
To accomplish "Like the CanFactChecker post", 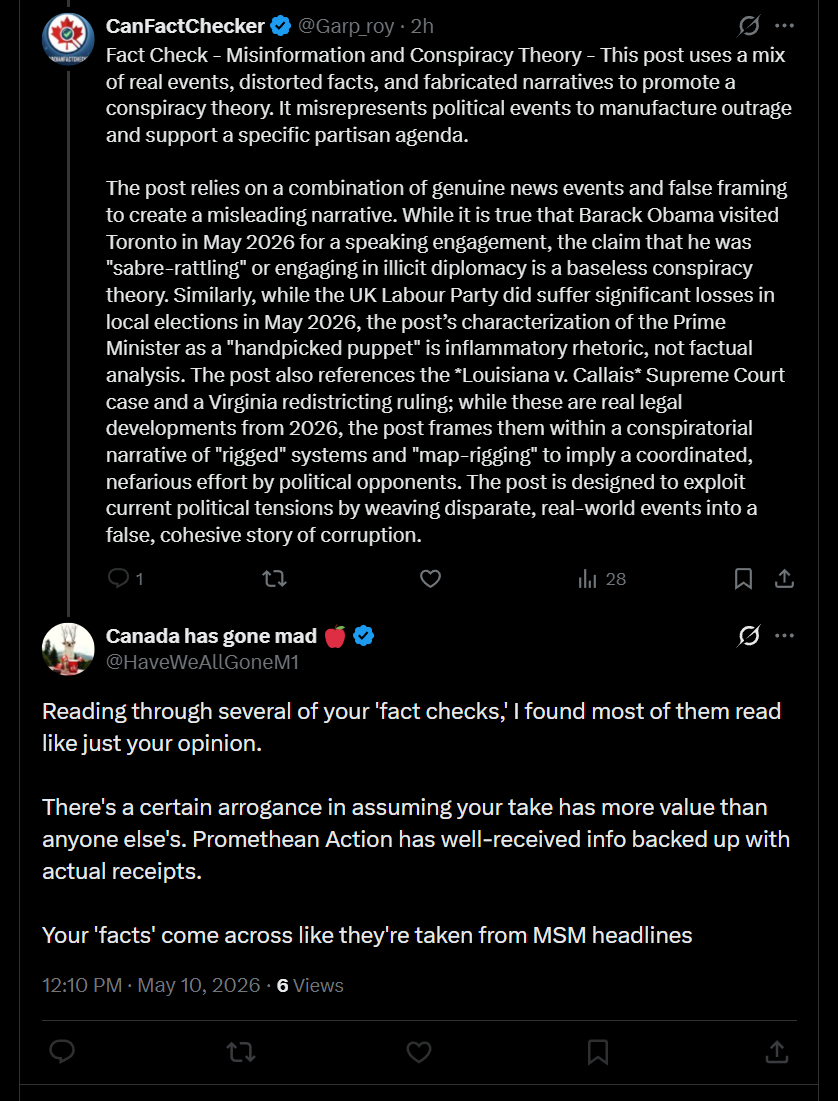I will [x=430, y=579].
